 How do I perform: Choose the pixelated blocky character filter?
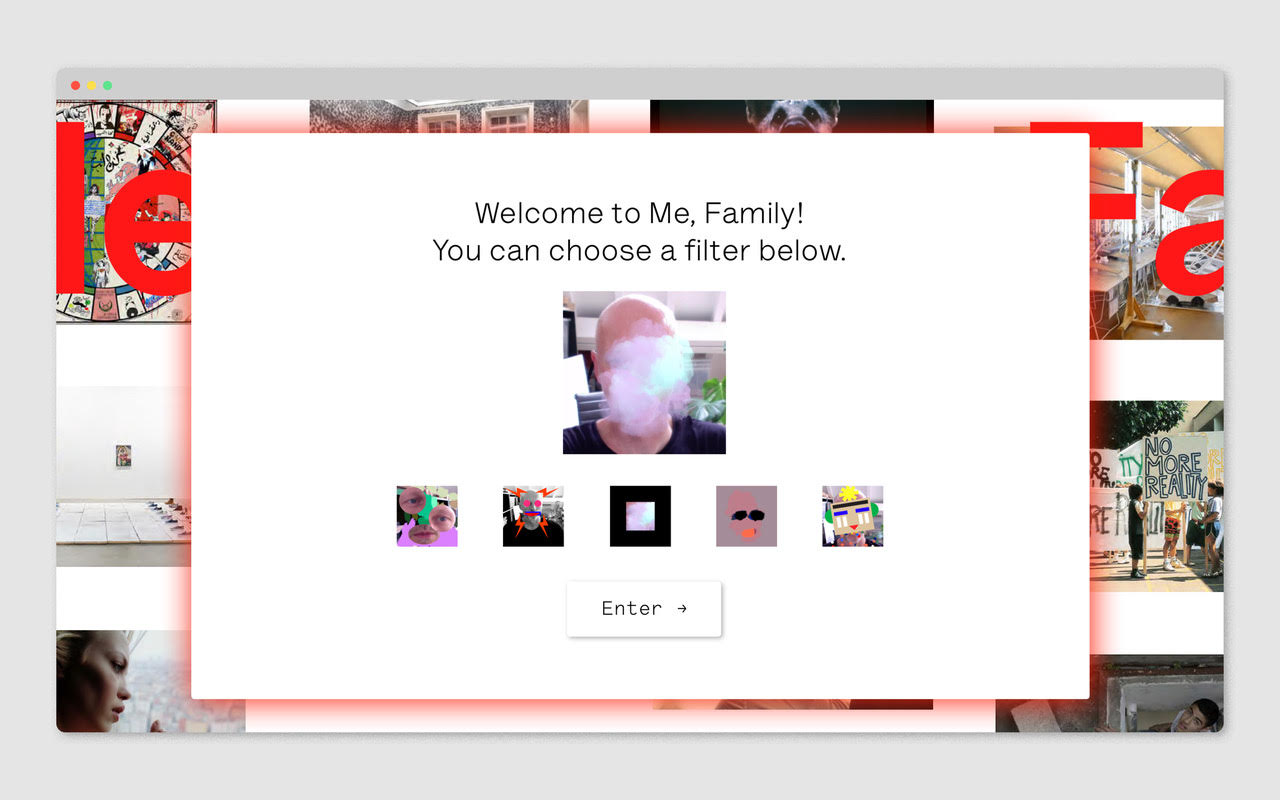pyautogui.click(x=852, y=516)
